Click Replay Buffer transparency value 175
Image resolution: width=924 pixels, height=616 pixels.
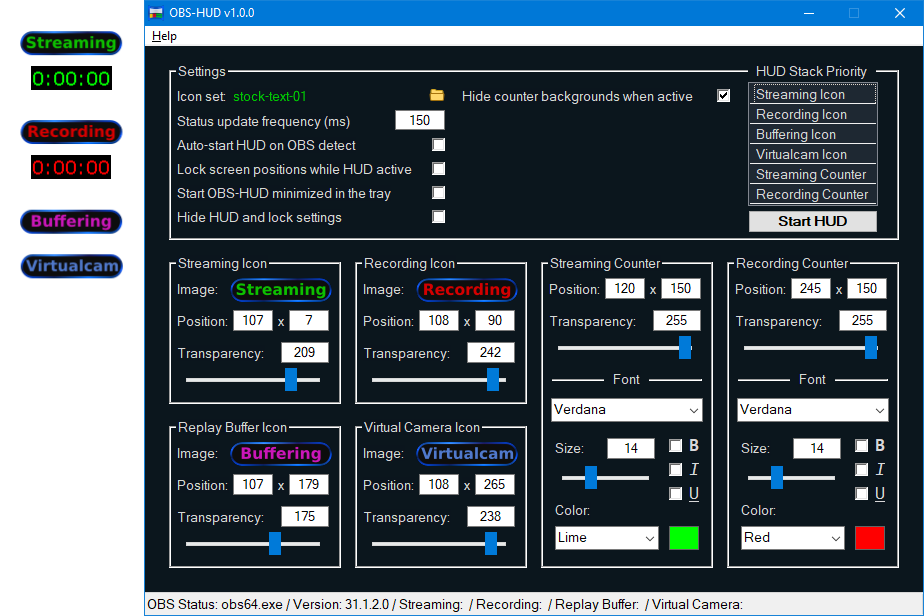pyautogui.click(x=304, y=516)
